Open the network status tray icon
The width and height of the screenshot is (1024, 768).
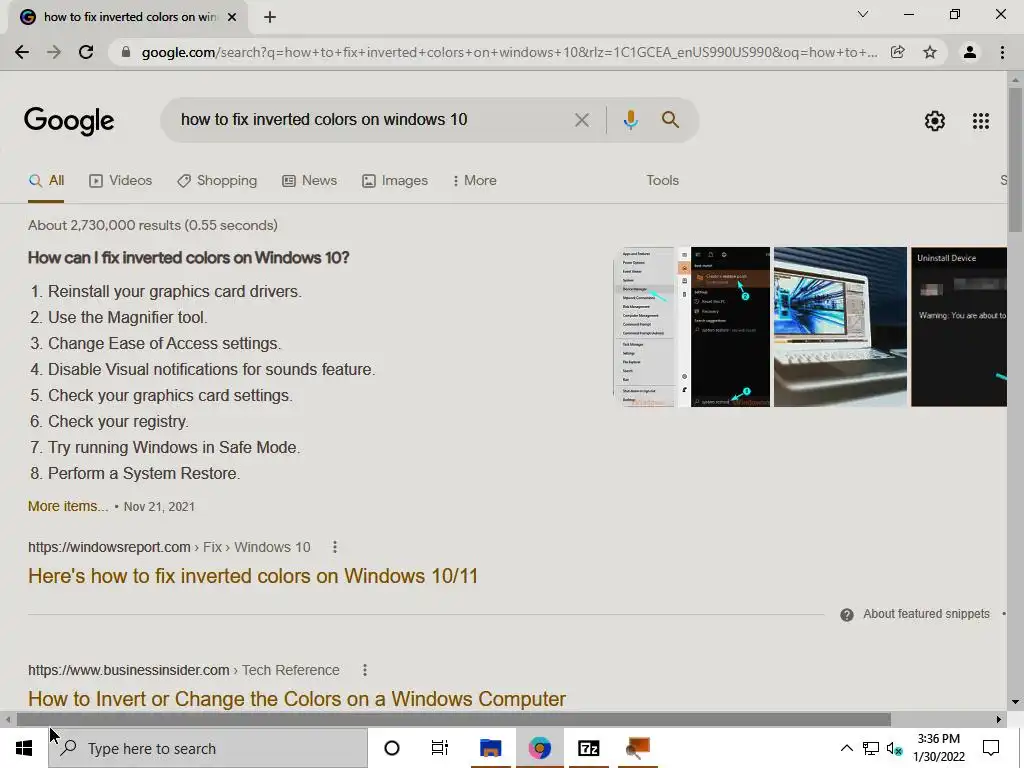(x=871, y=748)
